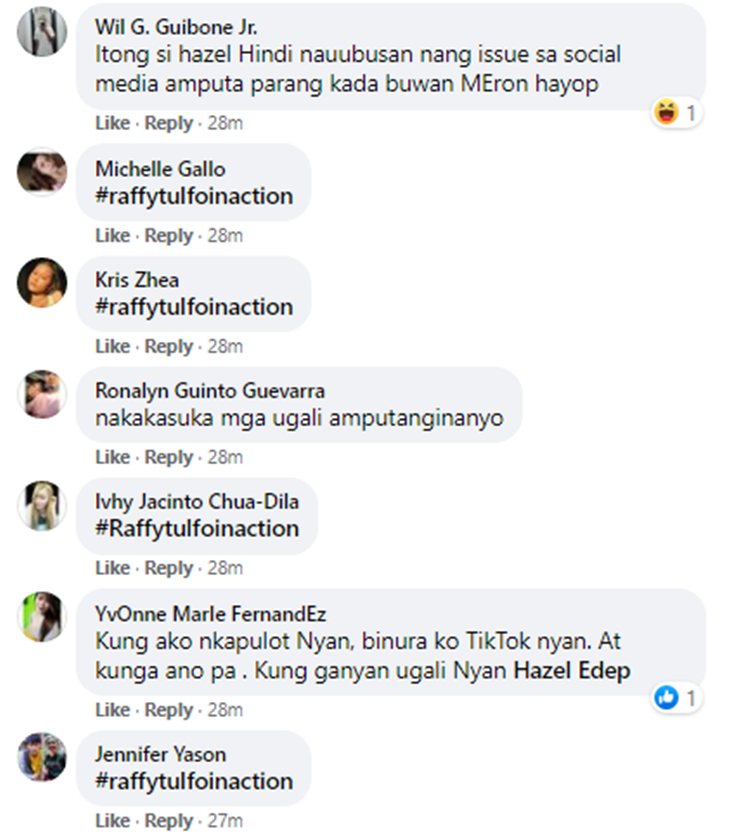
Task: Click Kris Zhea's avatar image
Action: click(x=42, y=283)
